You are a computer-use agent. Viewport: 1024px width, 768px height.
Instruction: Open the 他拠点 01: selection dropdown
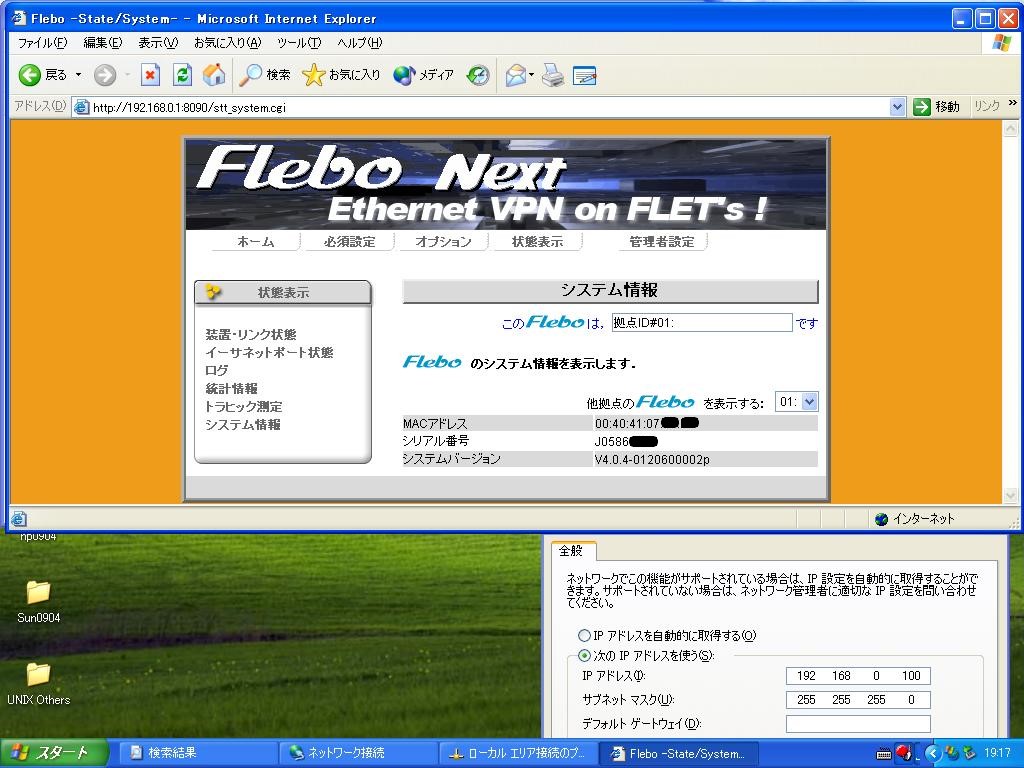point(796,402)
